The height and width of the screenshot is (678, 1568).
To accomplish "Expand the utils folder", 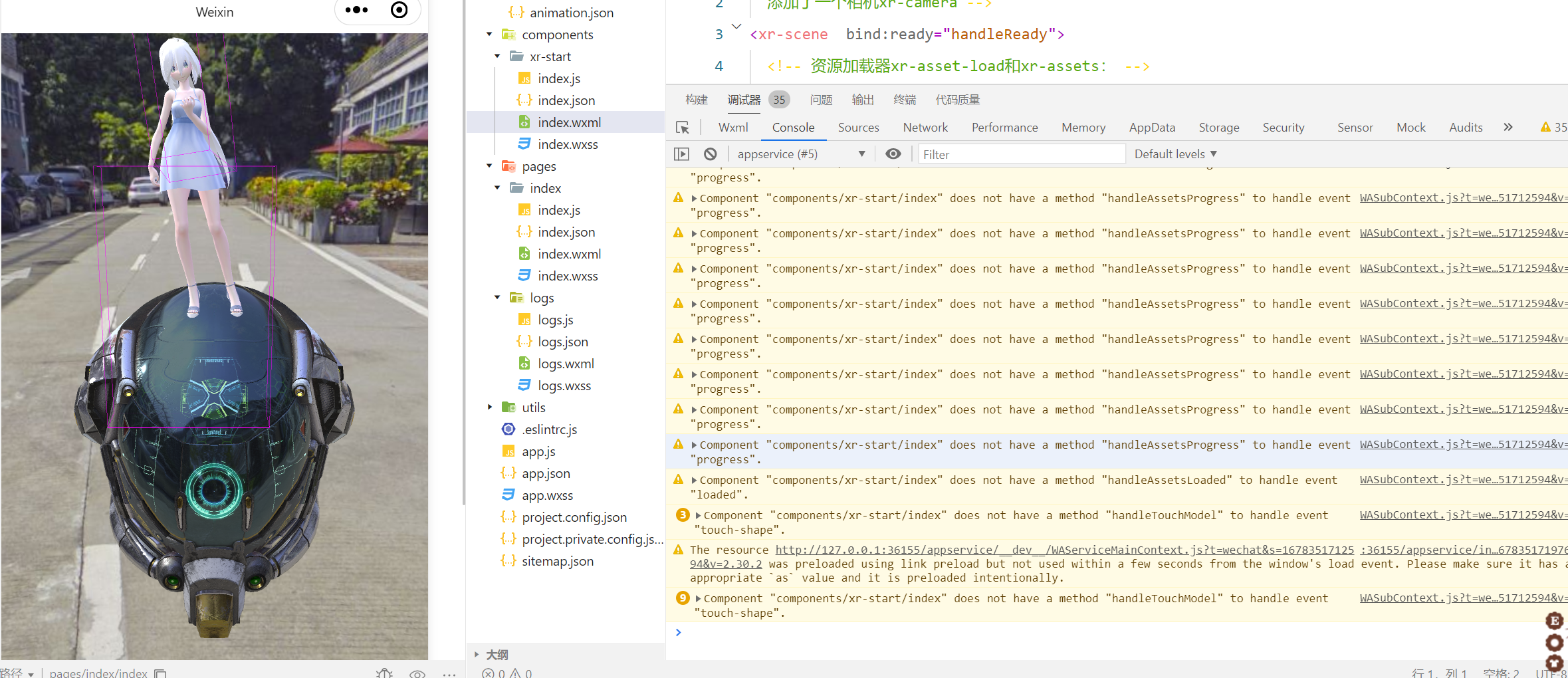I will point(489,407).
